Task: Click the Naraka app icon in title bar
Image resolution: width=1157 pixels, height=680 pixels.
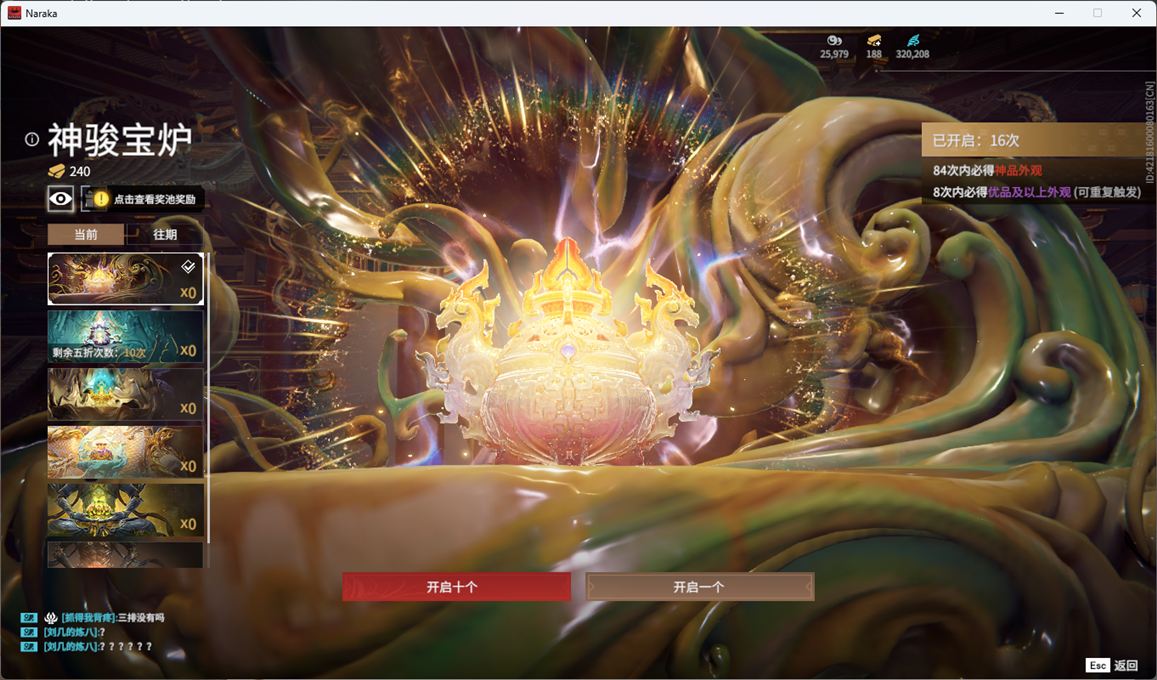Action: [x=14, y=13]
